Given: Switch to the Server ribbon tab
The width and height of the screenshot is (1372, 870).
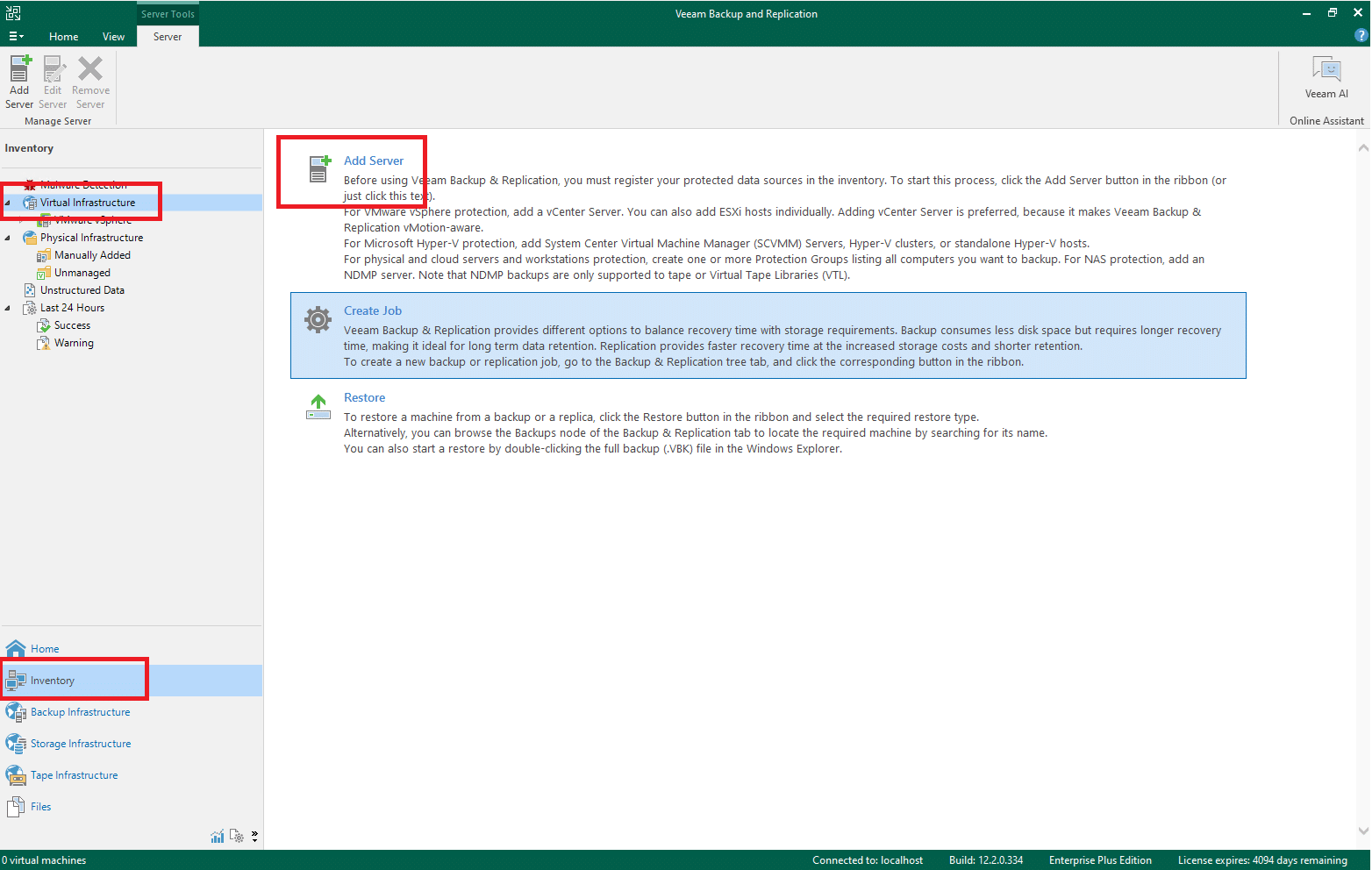Looking at the screenshot, I should [168, 37].
